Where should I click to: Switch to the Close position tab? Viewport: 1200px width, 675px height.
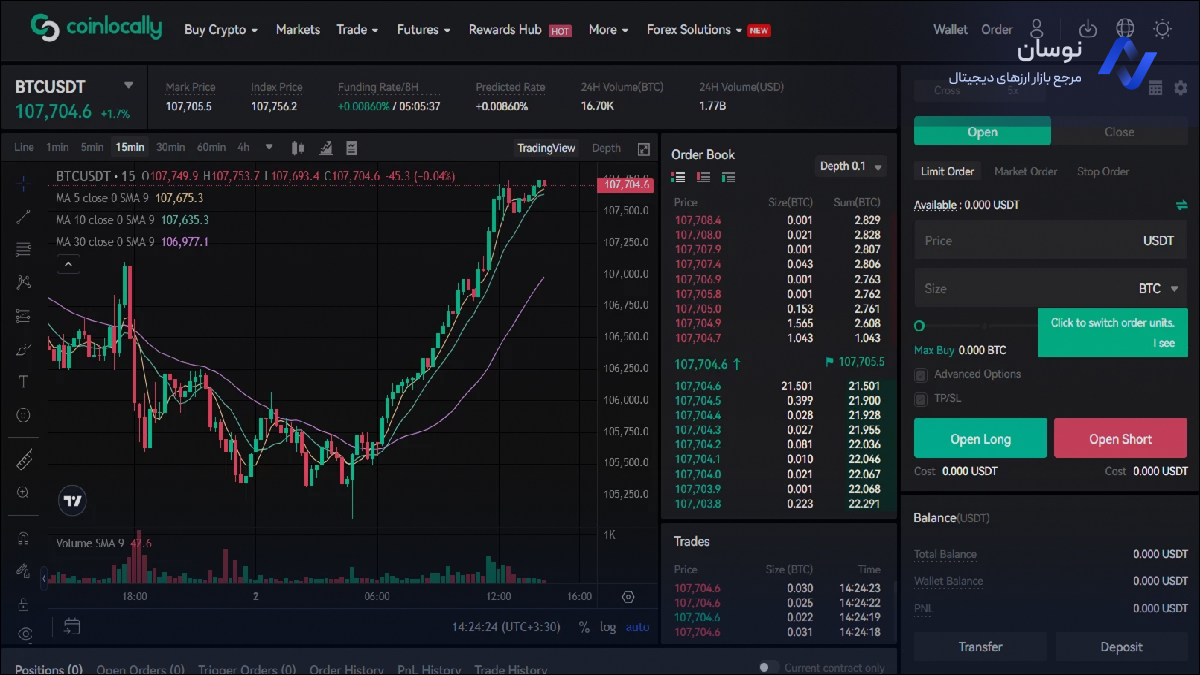pos(1119,131)
